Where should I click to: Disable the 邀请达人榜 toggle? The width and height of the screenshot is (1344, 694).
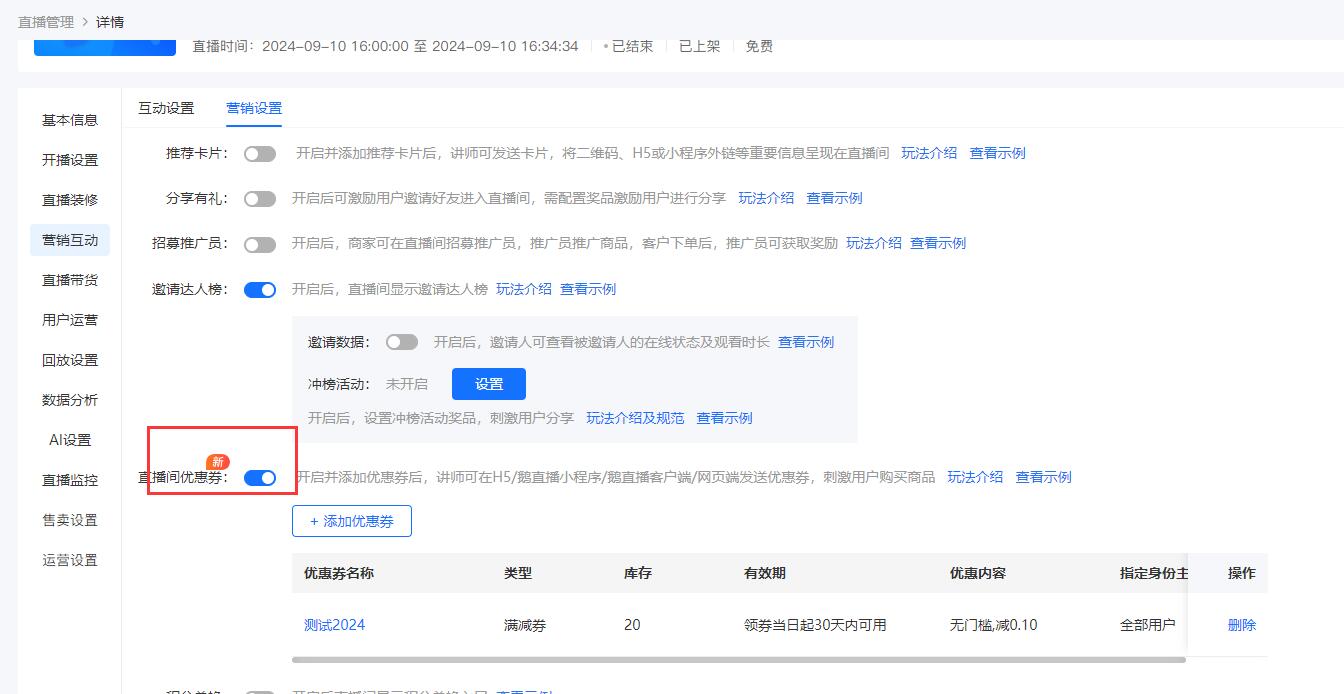[x=260, y=289]
